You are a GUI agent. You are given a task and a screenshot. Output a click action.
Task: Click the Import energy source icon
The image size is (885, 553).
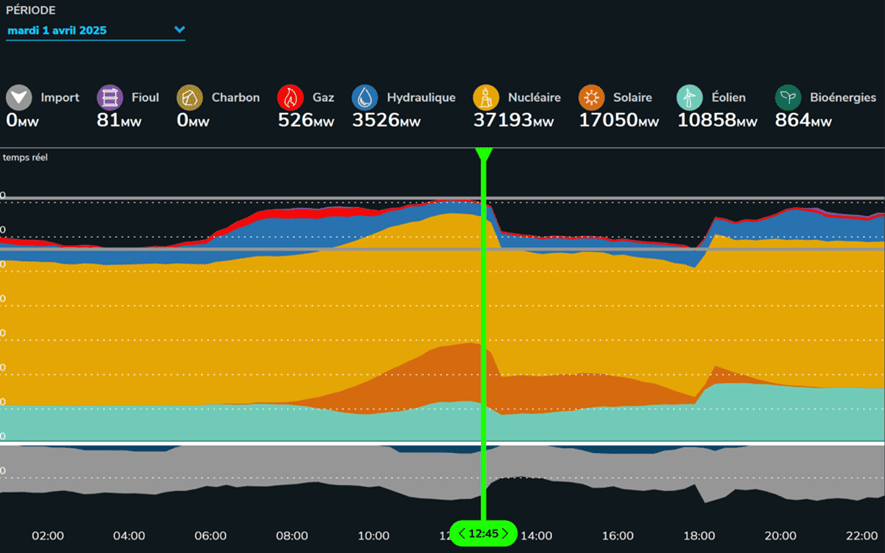pyautogui.click(x=19, y=98)
